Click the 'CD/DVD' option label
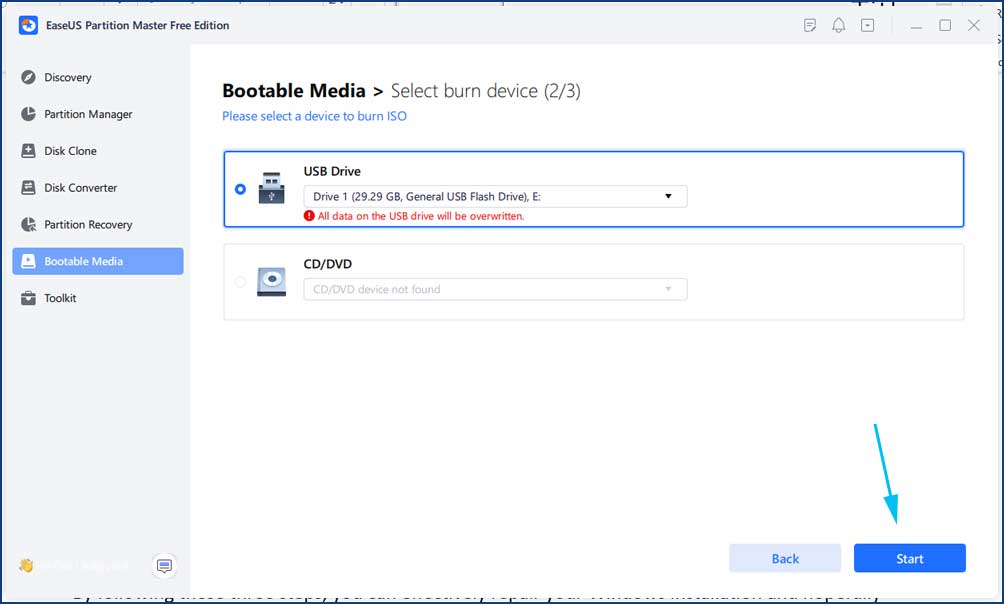Viewport: 1004px width, 604px height. [328, 264]
